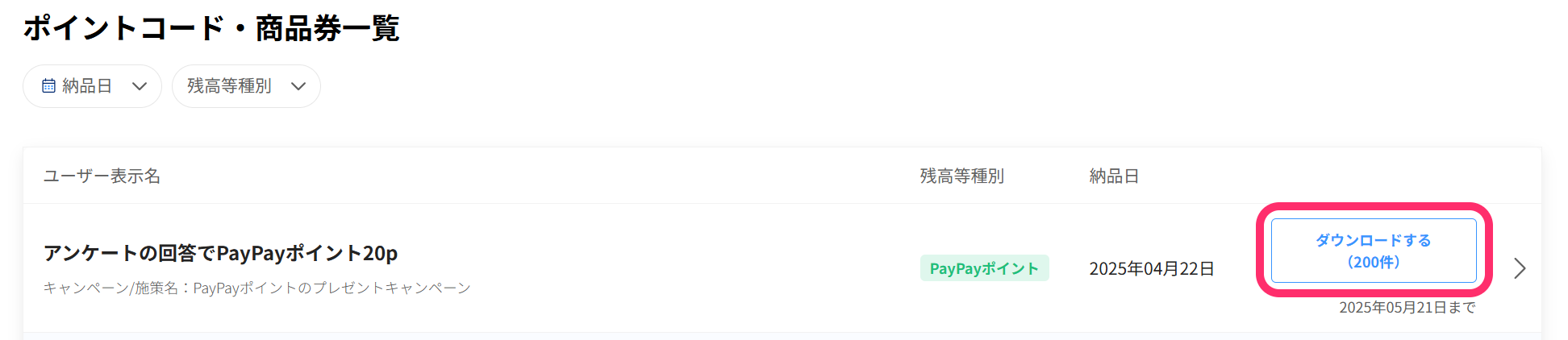Click the chevron inside the 残高等種別 filter
The width and height of the screenshot is (1568, 340).
click(298, 86)
